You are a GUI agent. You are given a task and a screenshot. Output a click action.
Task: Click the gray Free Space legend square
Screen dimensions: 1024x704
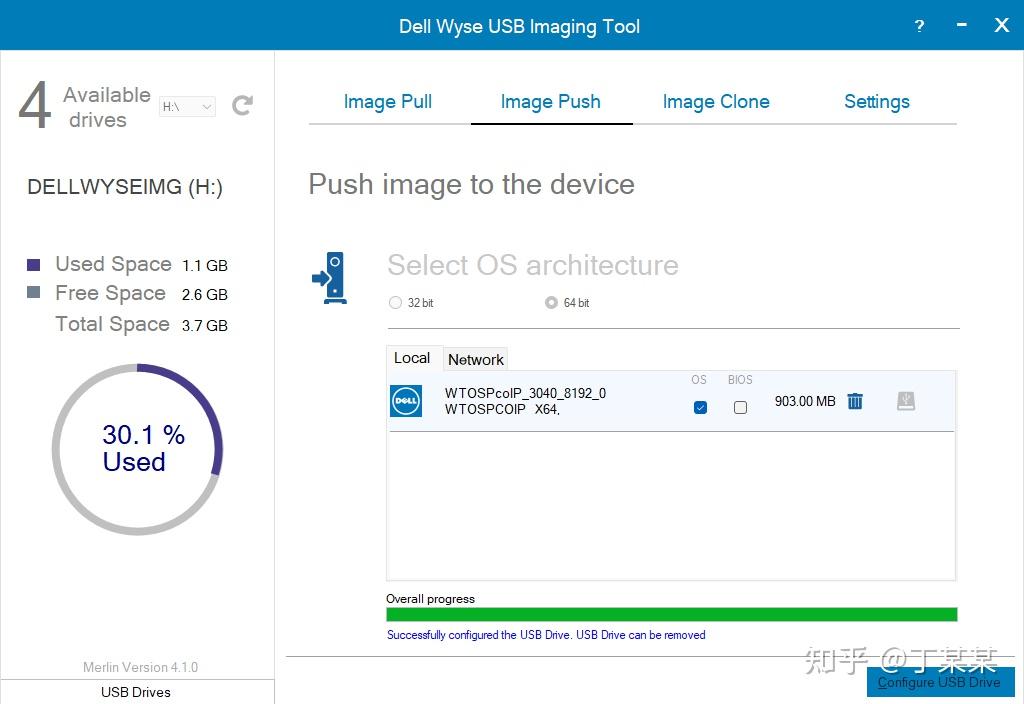click(x=34, y=293)
